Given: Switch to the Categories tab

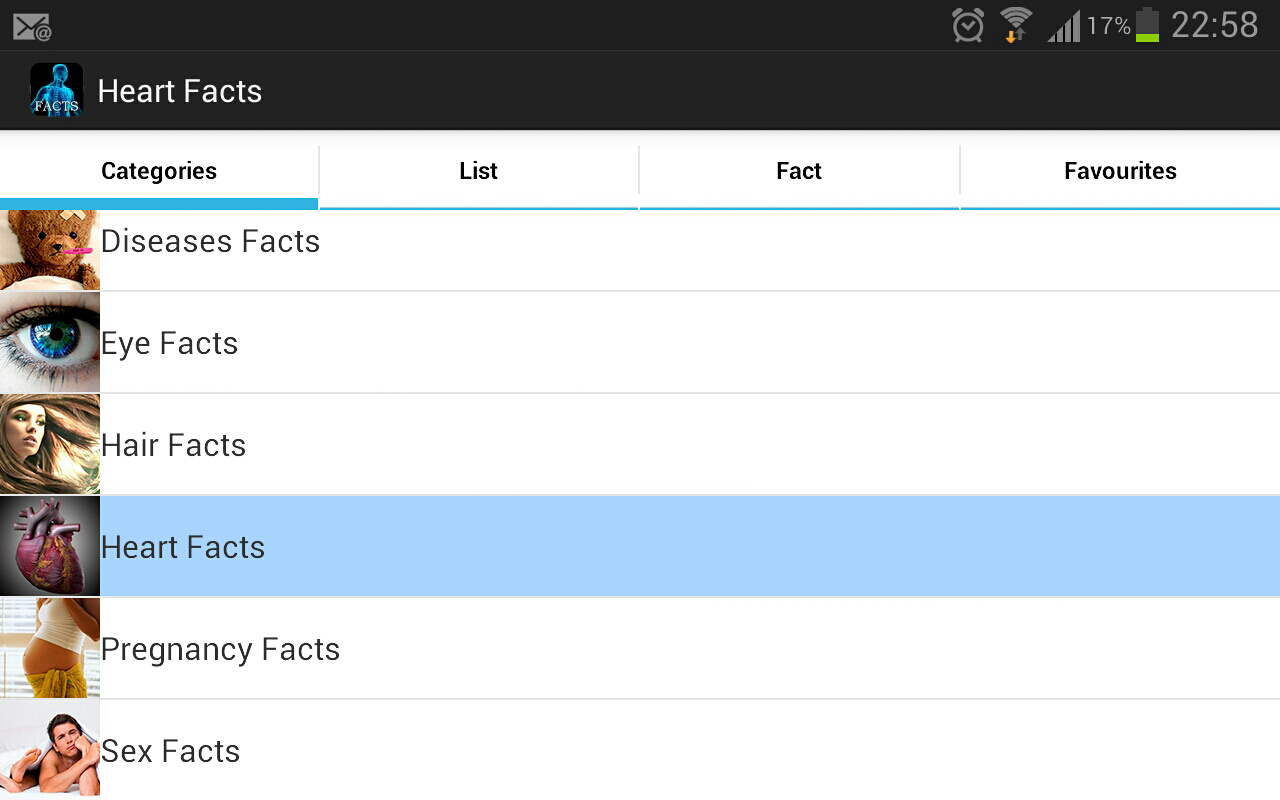Looking at the screenshot, I should 159,171.
